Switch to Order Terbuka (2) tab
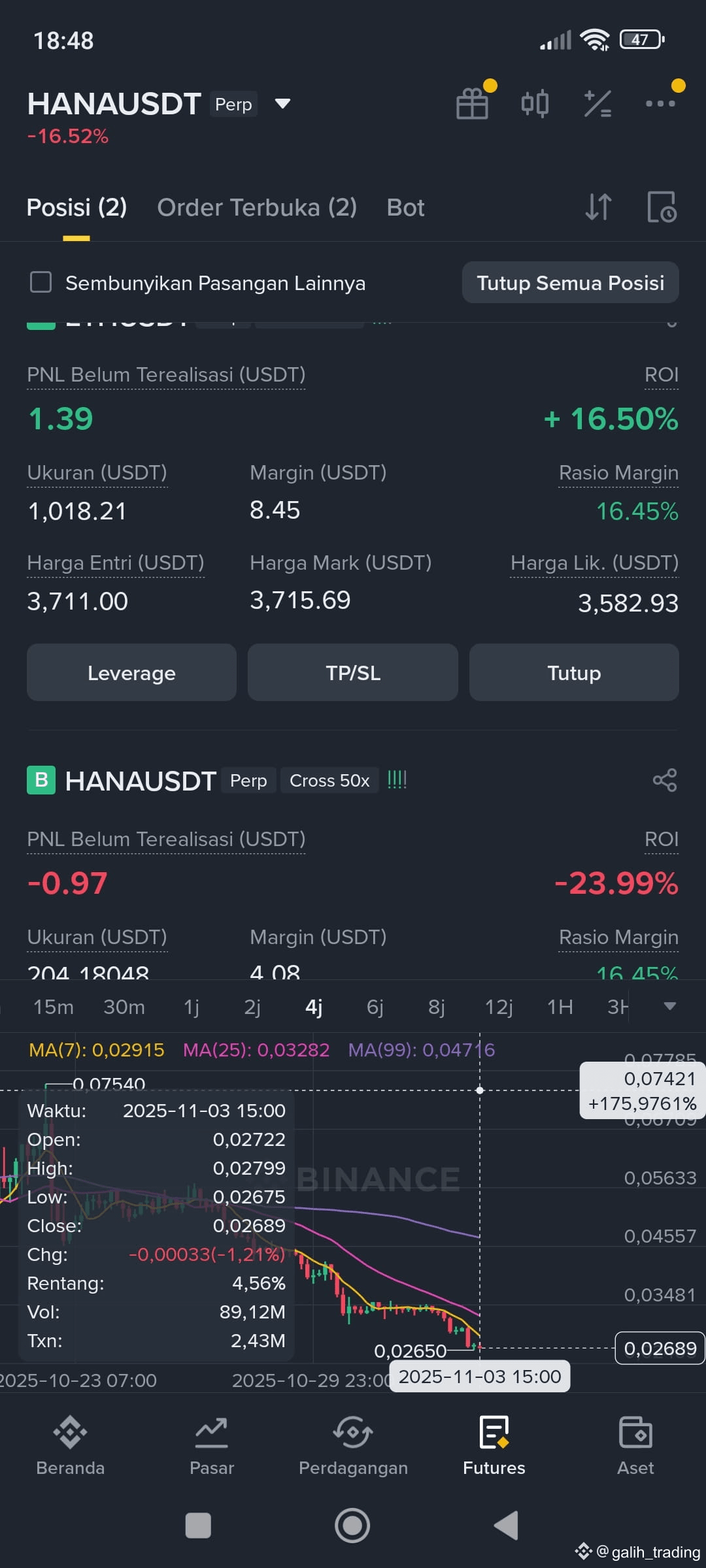This screenshot has height=1568, width=706. click(x=257, y=208)
